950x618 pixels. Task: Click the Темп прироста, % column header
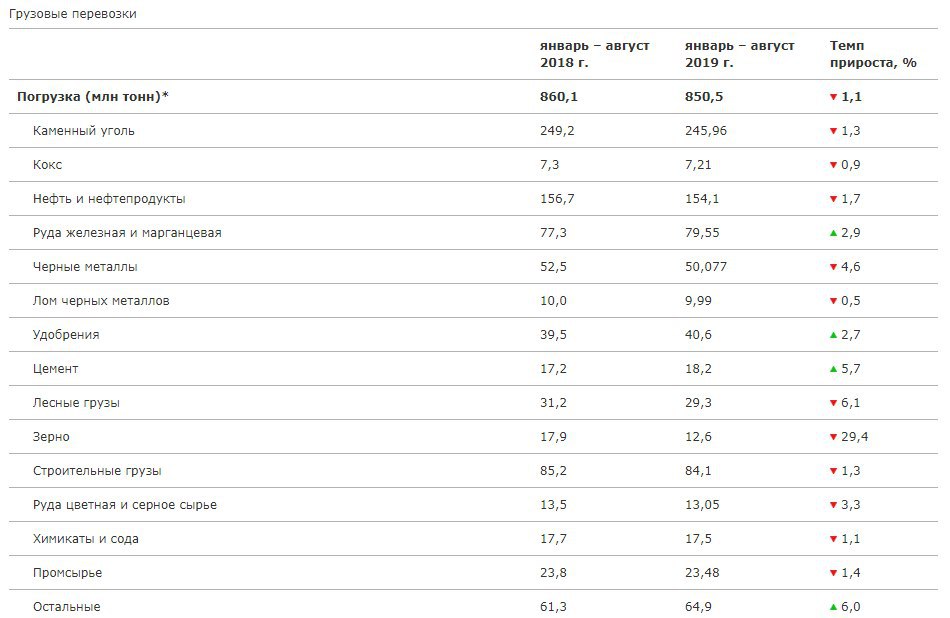coord(872,54)
